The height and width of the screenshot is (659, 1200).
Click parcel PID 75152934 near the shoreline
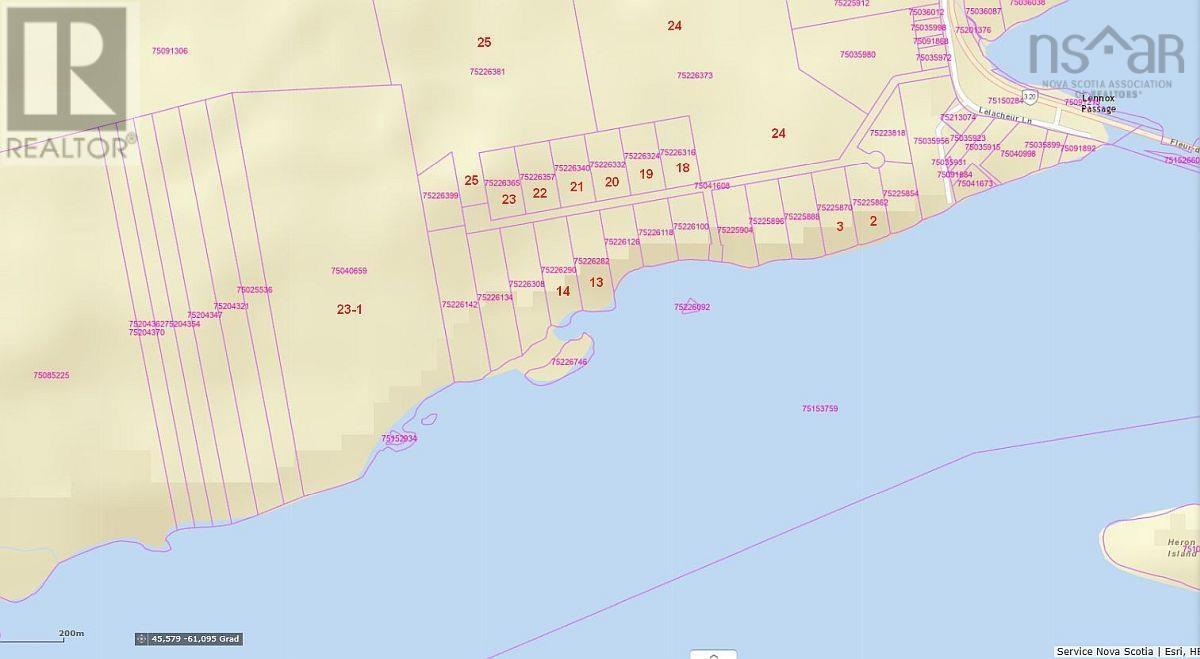[x=398, y=437]
